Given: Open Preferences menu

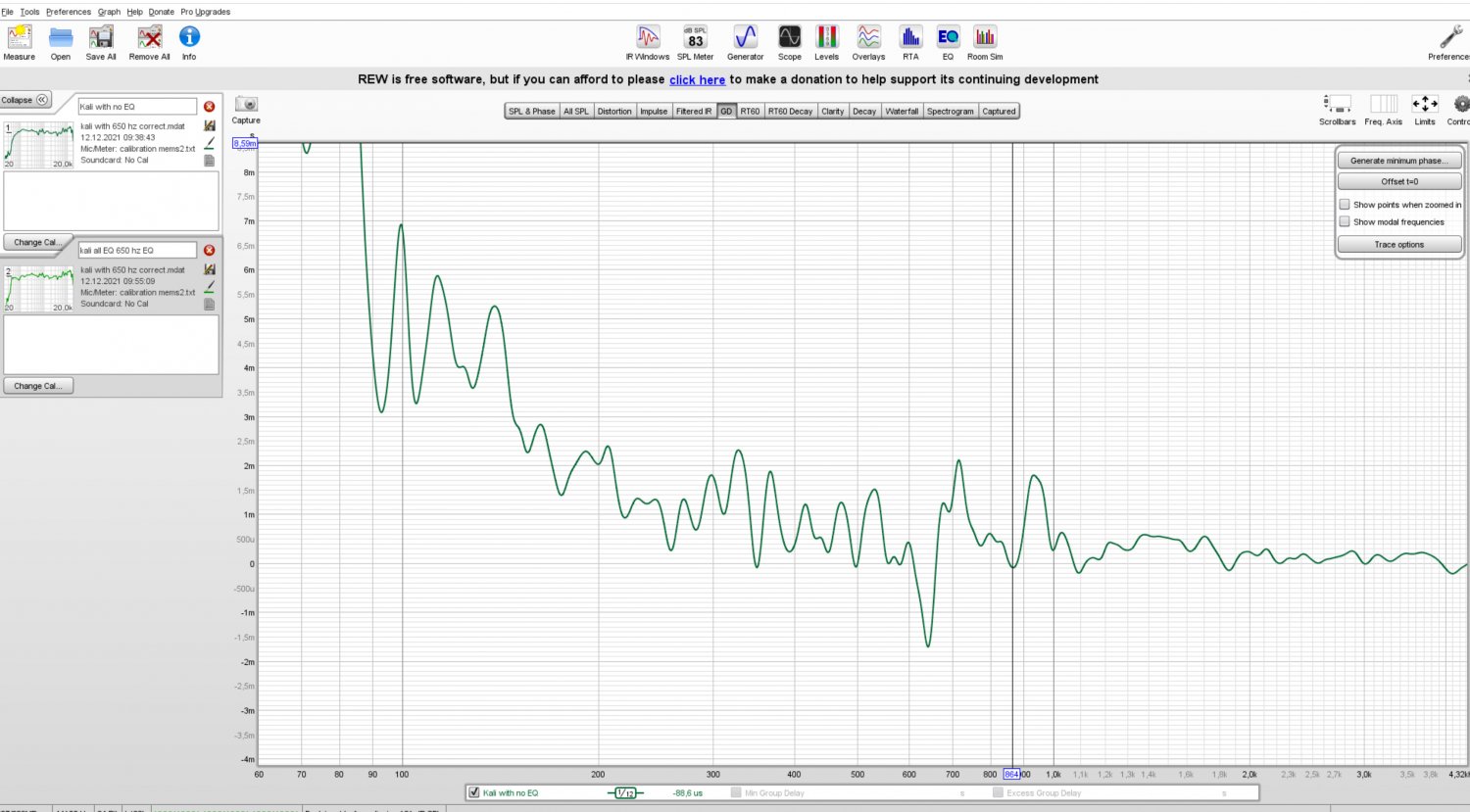Looking at the screenshot, I should coord(69,12).
